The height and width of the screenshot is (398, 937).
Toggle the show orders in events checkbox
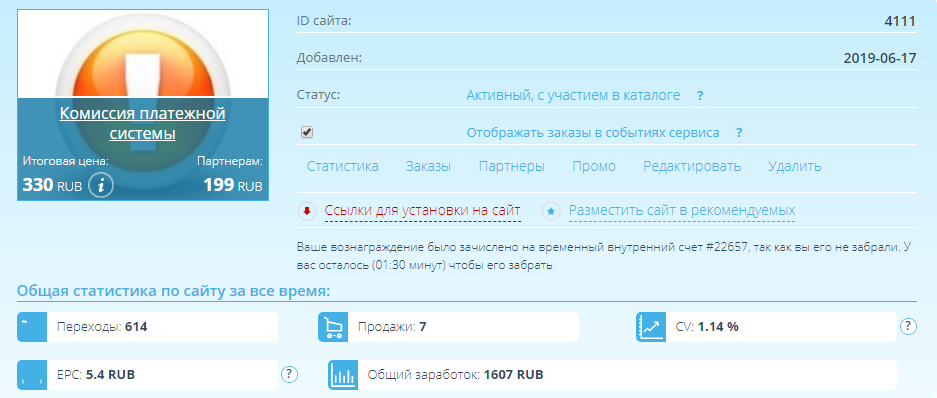click(307, 133)
